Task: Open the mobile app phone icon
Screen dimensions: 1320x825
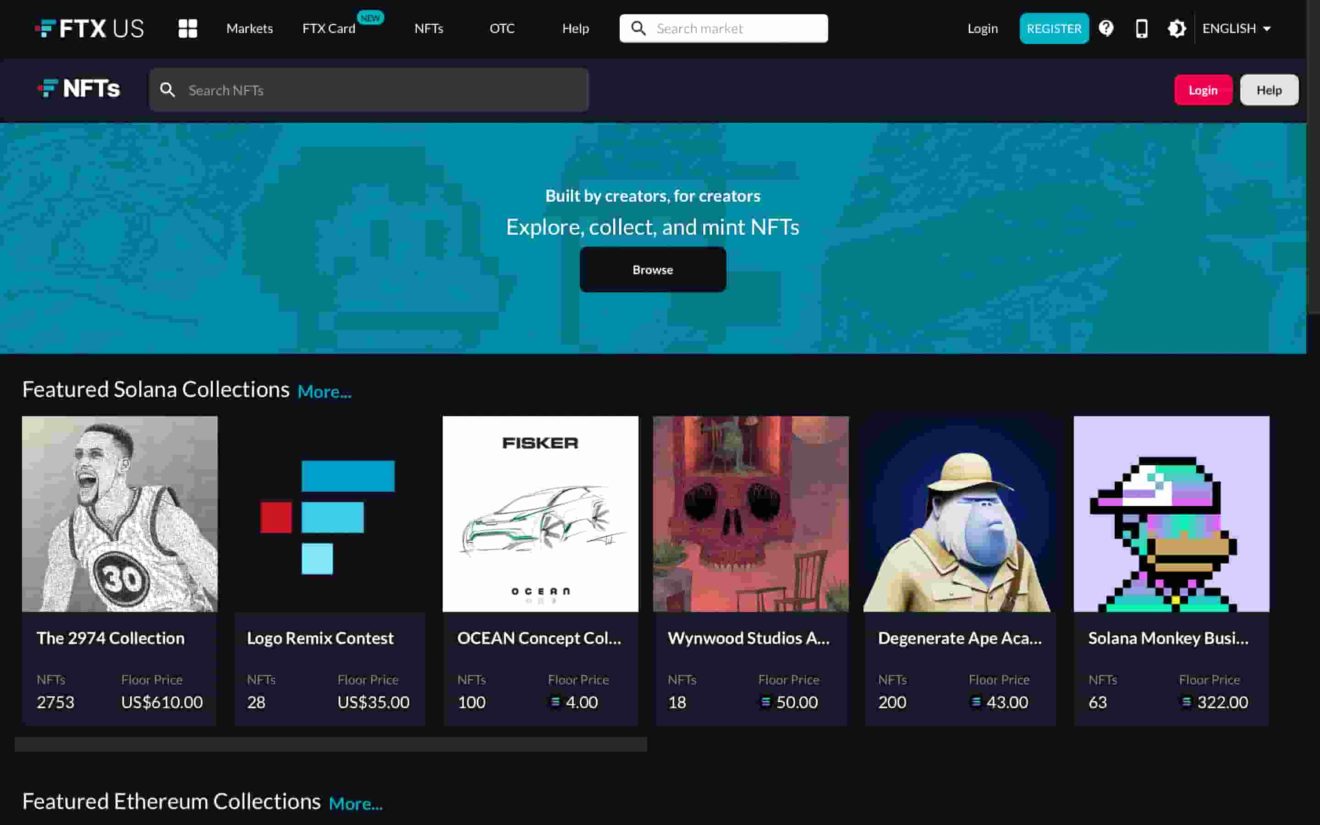Action: pyautogui.click(x=1141, y=28)
